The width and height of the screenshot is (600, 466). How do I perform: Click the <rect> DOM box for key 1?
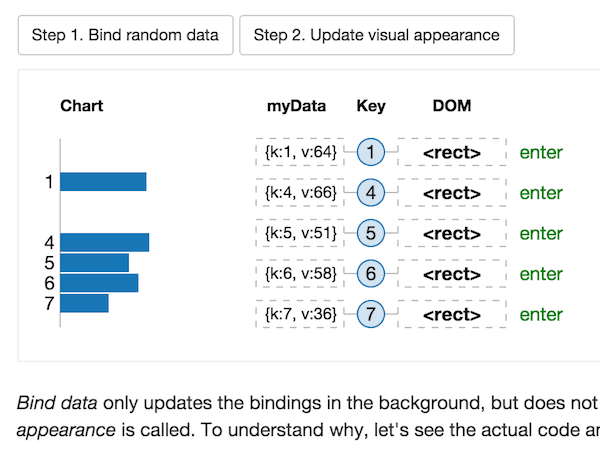click(x=452, y=153)
